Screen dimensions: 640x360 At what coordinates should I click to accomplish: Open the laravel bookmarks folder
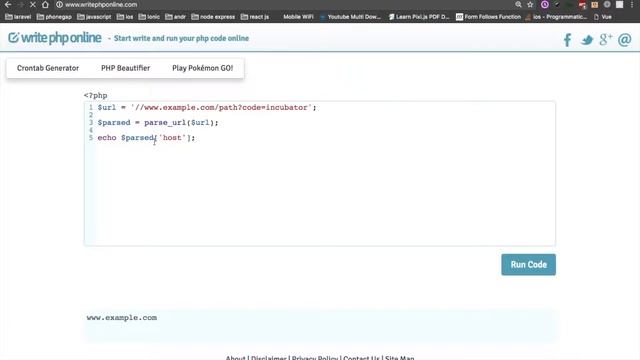point(18,17)
